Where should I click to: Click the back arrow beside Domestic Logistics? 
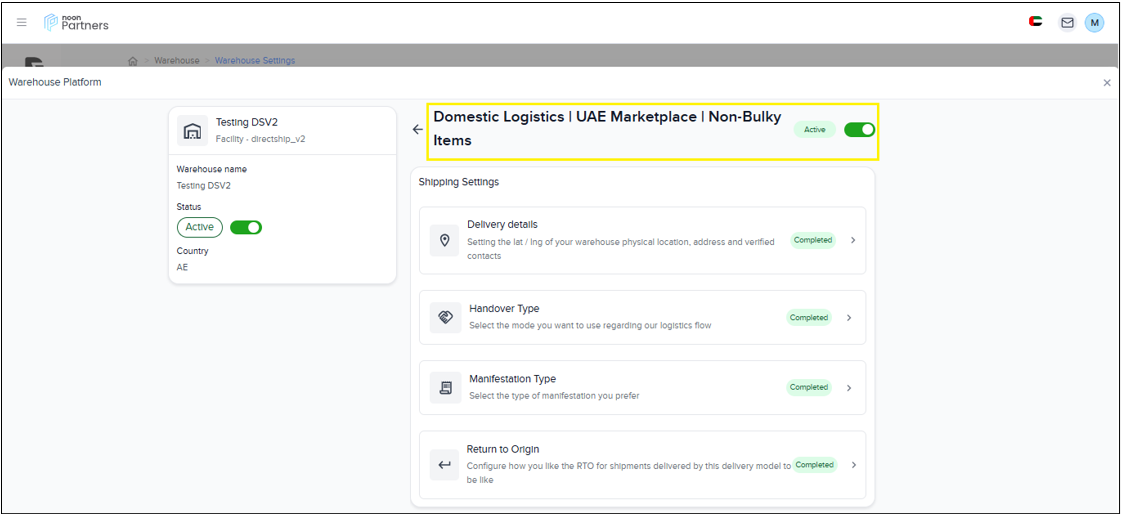tap(418, 129)
